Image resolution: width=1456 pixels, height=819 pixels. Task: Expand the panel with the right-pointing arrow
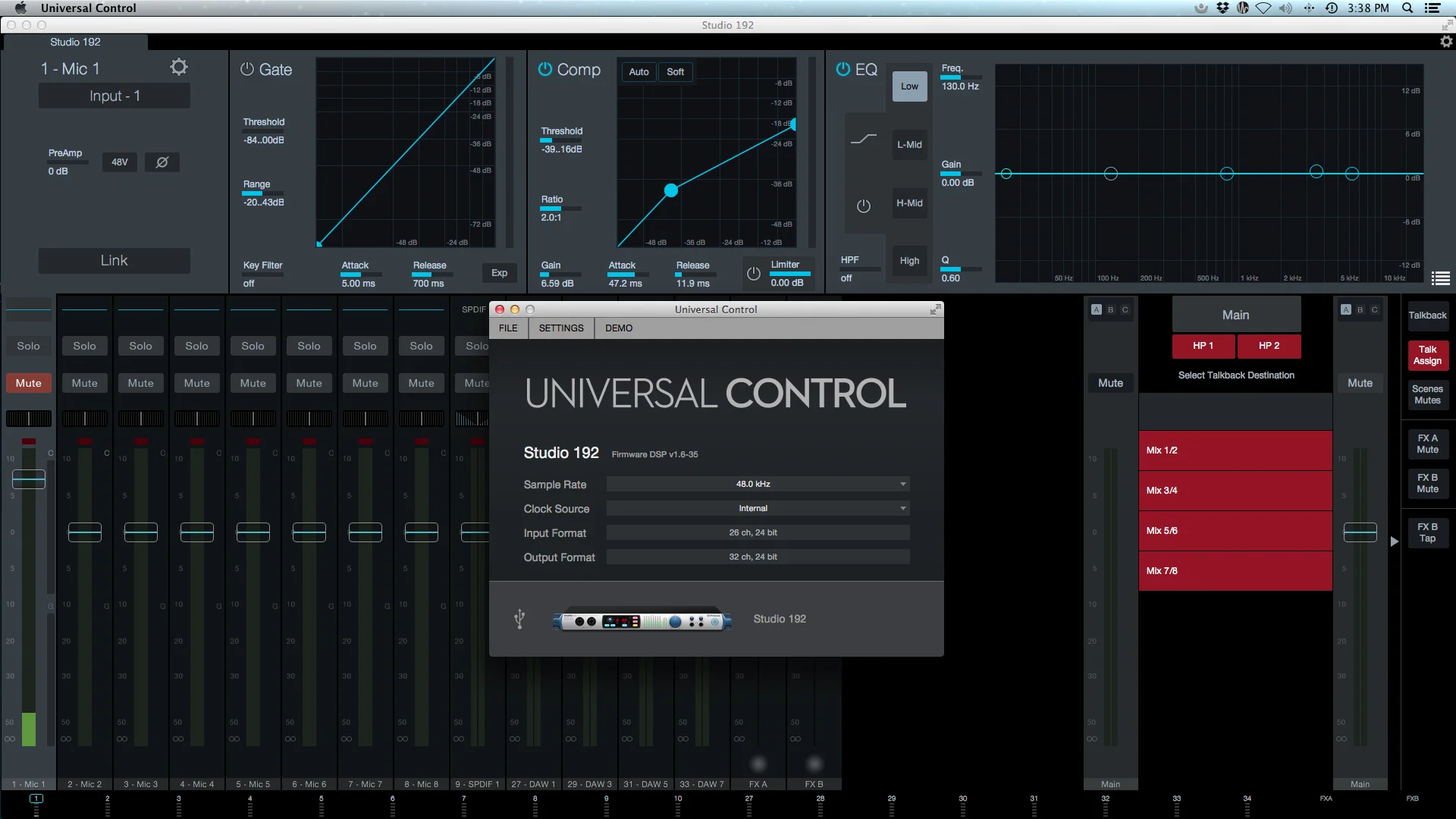[1394, 541]
